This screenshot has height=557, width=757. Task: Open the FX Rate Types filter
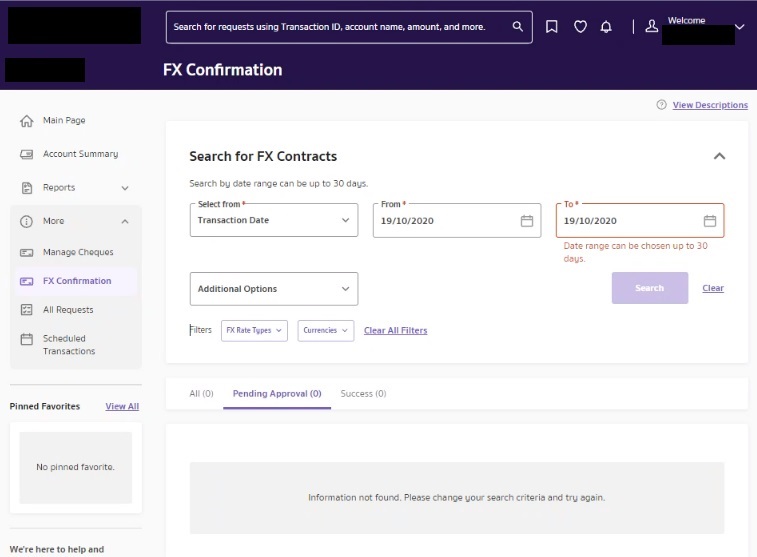254,330
